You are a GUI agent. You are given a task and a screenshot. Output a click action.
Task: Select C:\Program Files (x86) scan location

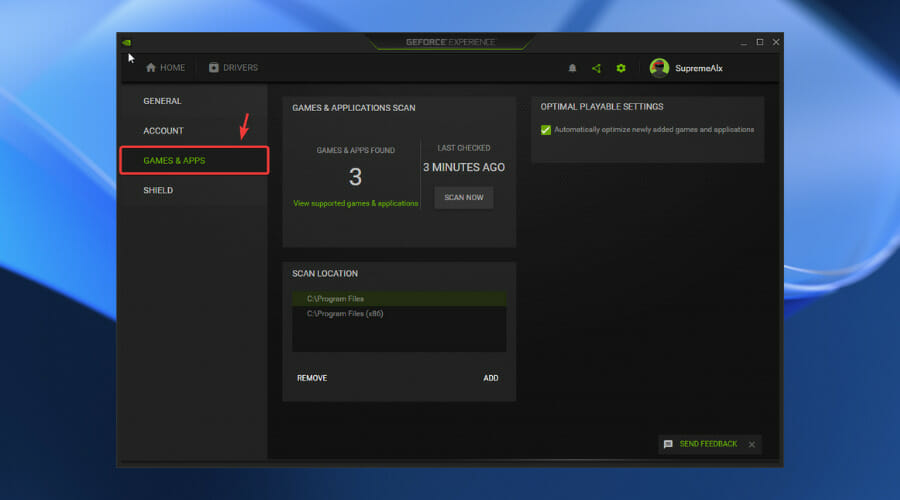399,313
